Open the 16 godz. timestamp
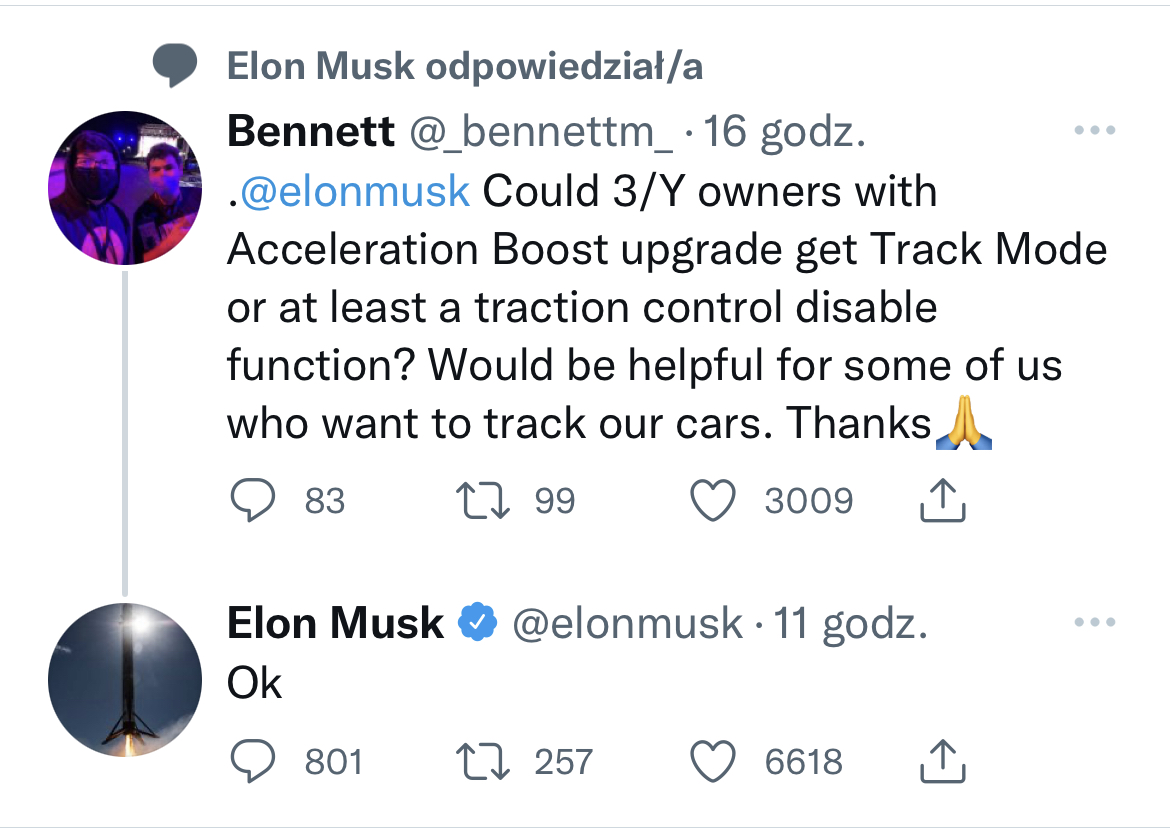The width and height of the screenshot is (1170, 828). (784, 133)
